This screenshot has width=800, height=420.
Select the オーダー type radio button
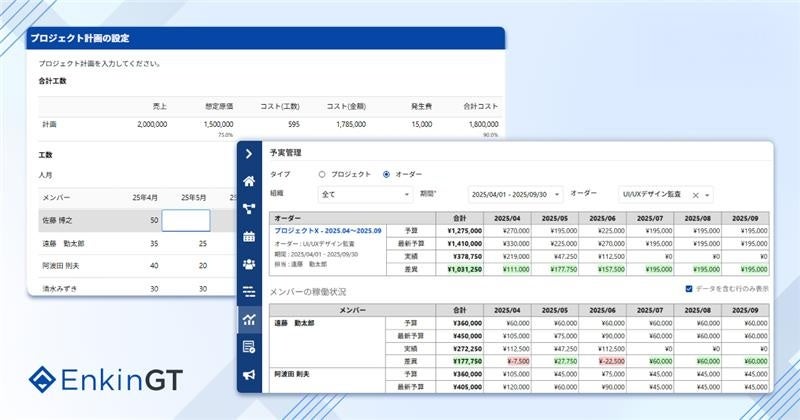(x=386, y=174)
